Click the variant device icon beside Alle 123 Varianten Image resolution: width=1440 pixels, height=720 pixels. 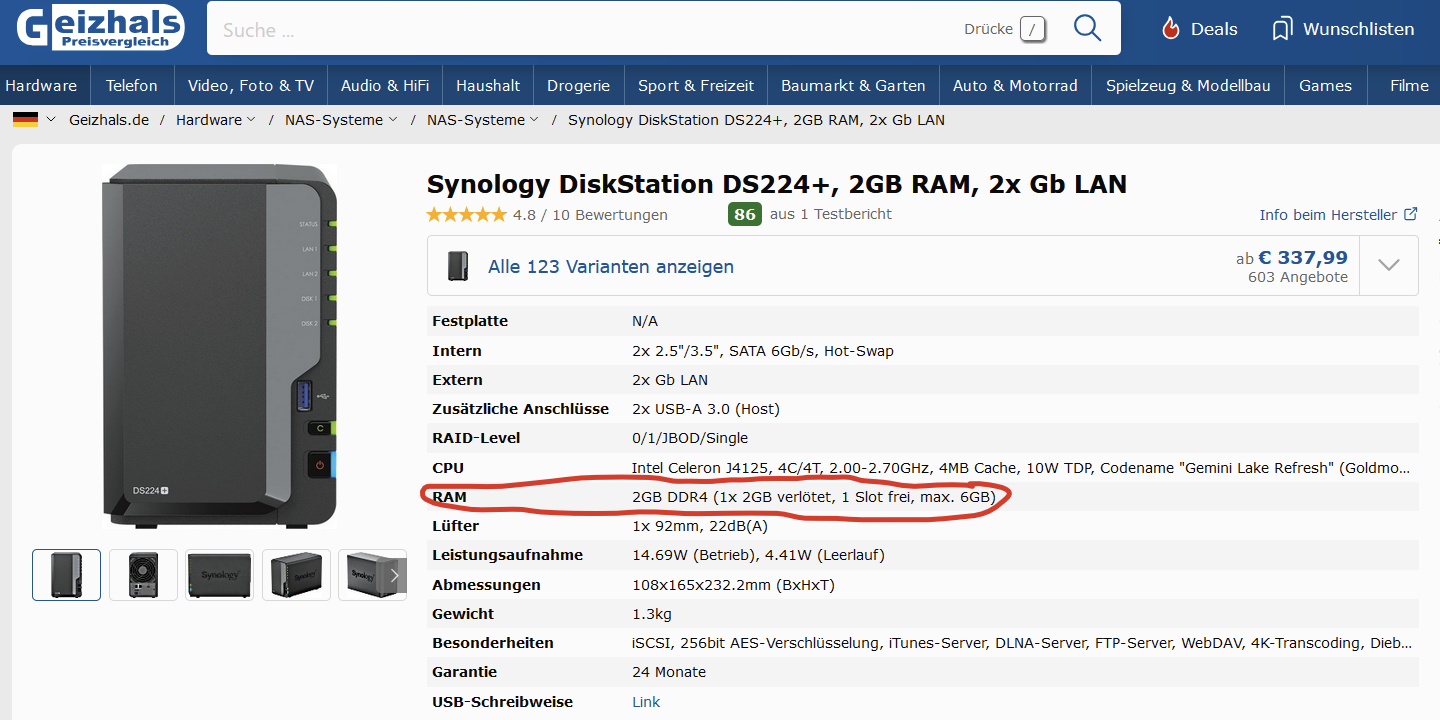(458, 266)
